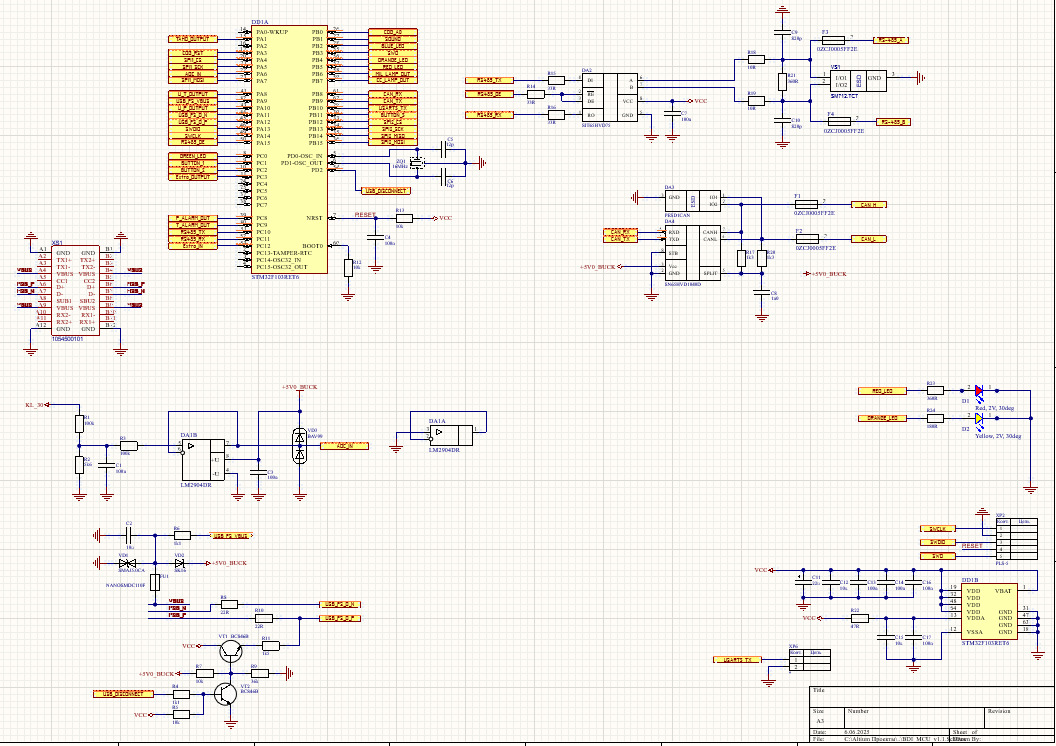Select the yellow LED D2 symbol
1056x746 pixels.
click(x=979, y=418)
